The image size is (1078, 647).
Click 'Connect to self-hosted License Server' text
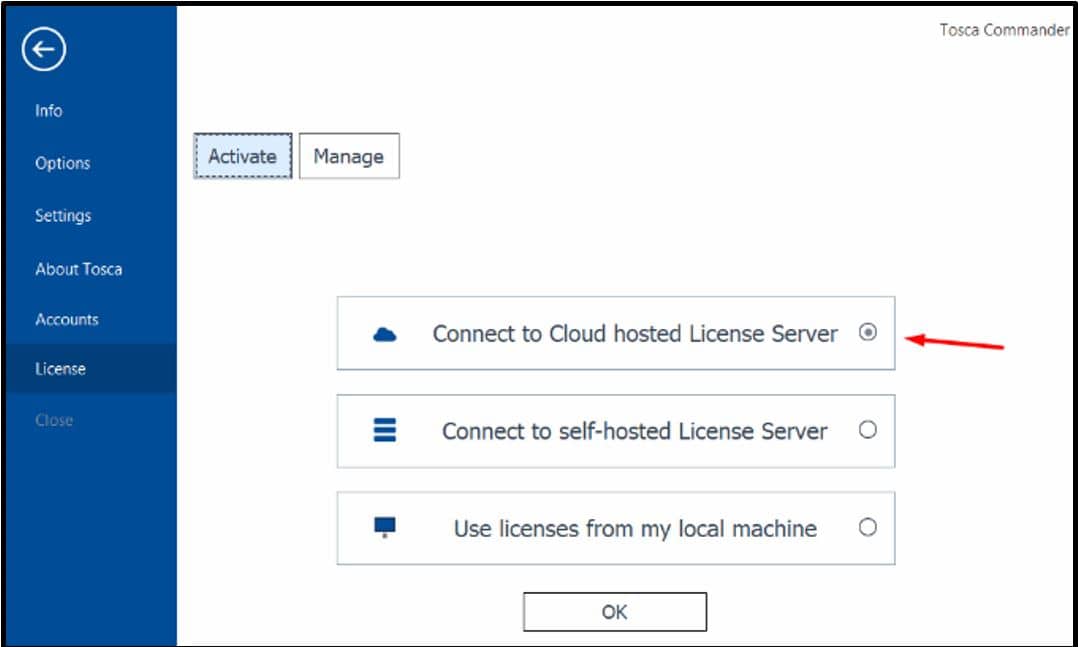635,431
